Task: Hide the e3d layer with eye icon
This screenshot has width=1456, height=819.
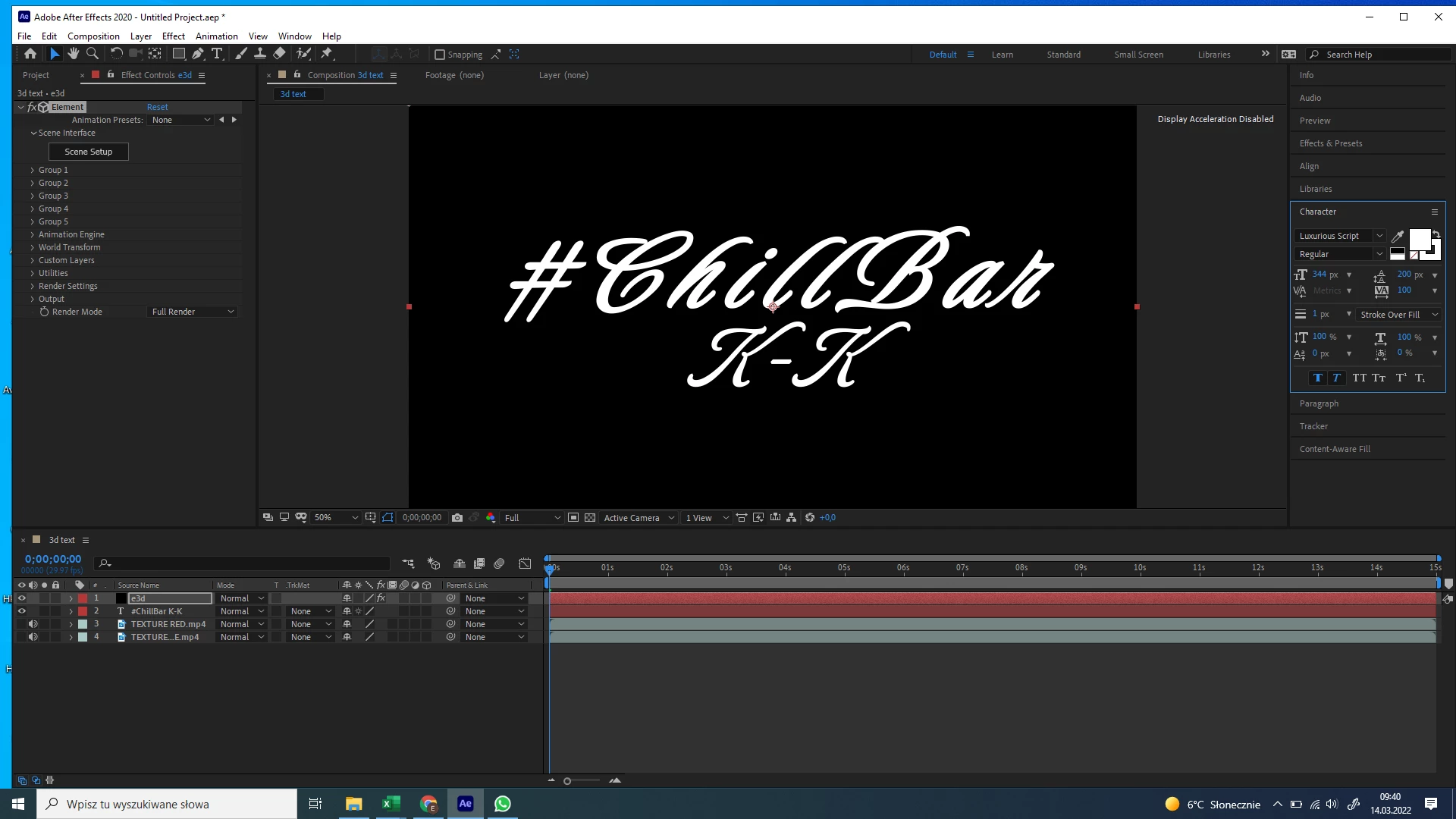Action: pos(21,598)
